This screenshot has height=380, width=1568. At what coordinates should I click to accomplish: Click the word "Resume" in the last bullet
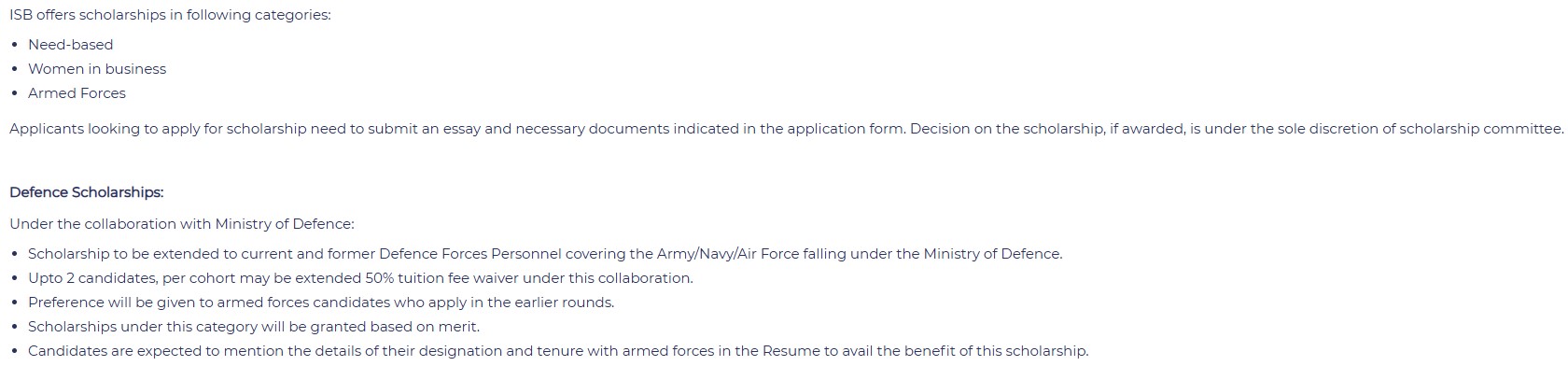pos(791,351)
